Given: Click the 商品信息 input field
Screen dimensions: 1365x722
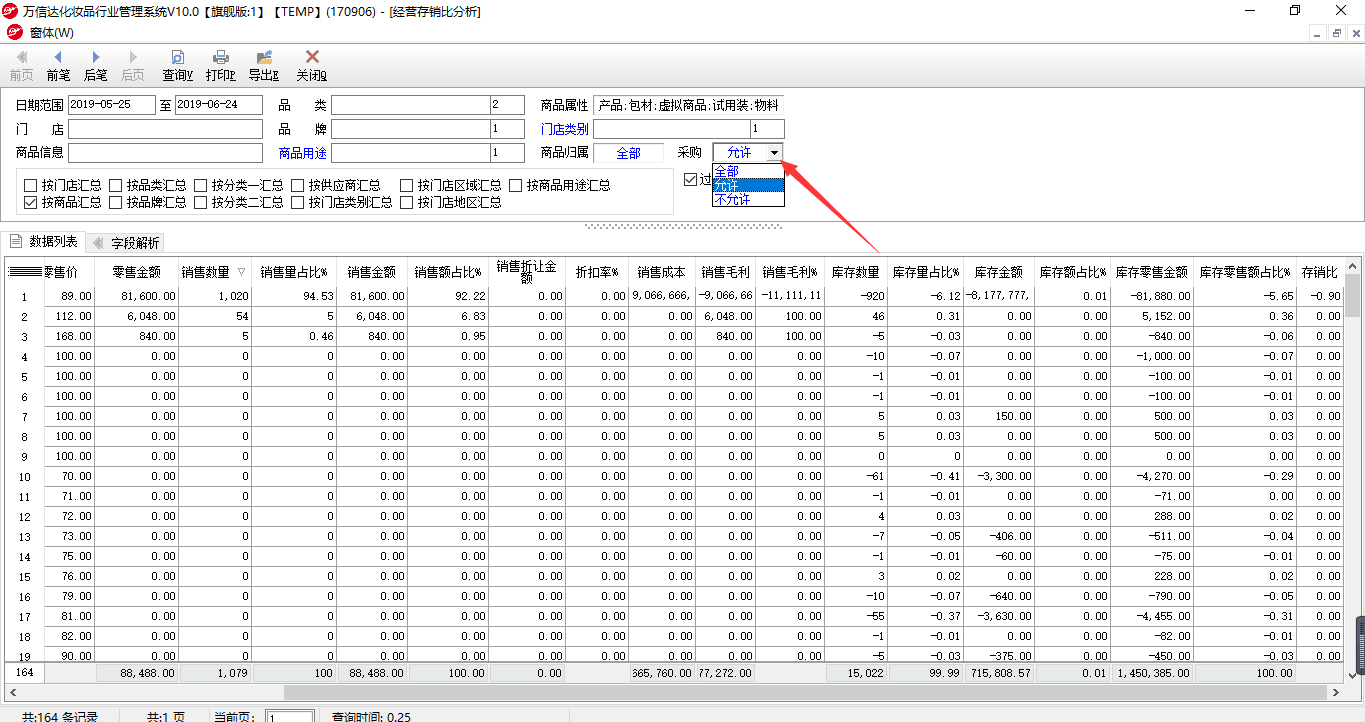Looking at the screenshot, I should pos(165,153).
